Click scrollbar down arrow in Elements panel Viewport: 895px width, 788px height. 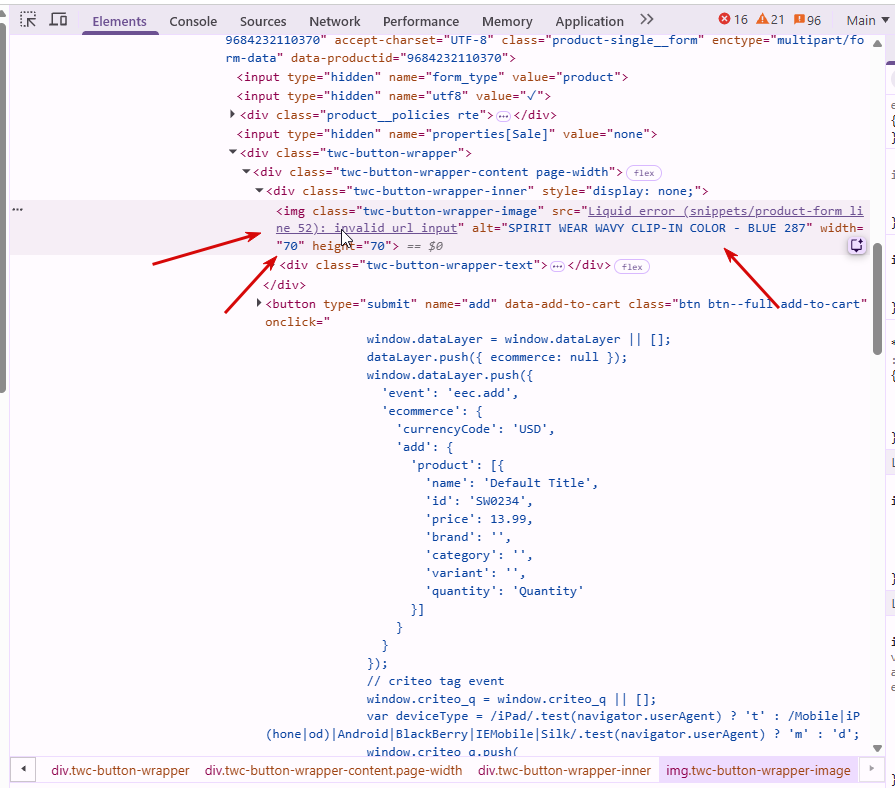pyautogui.click(x=877, y=748)
